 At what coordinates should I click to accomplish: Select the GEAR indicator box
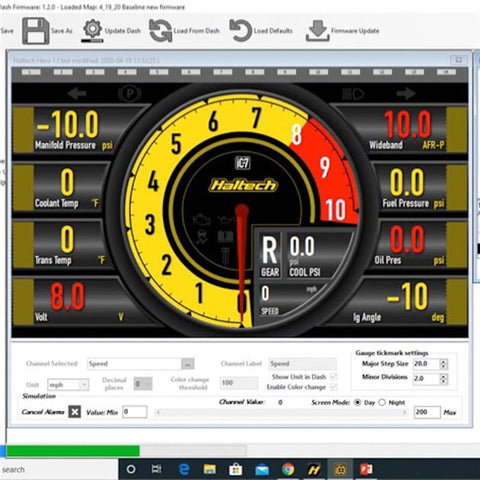[x=270, y=255]
